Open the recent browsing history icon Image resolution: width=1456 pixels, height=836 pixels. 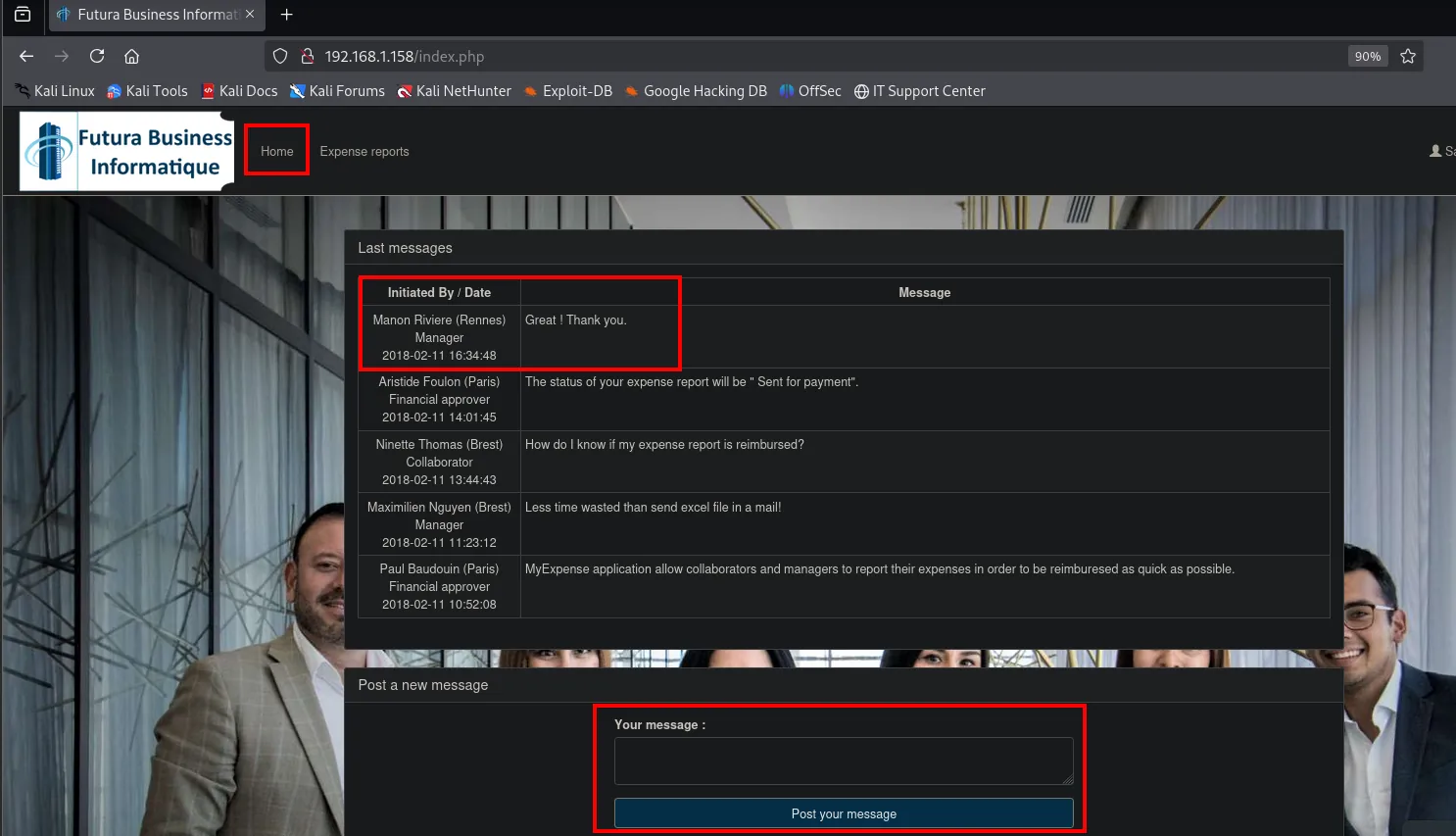coord(23,15)
